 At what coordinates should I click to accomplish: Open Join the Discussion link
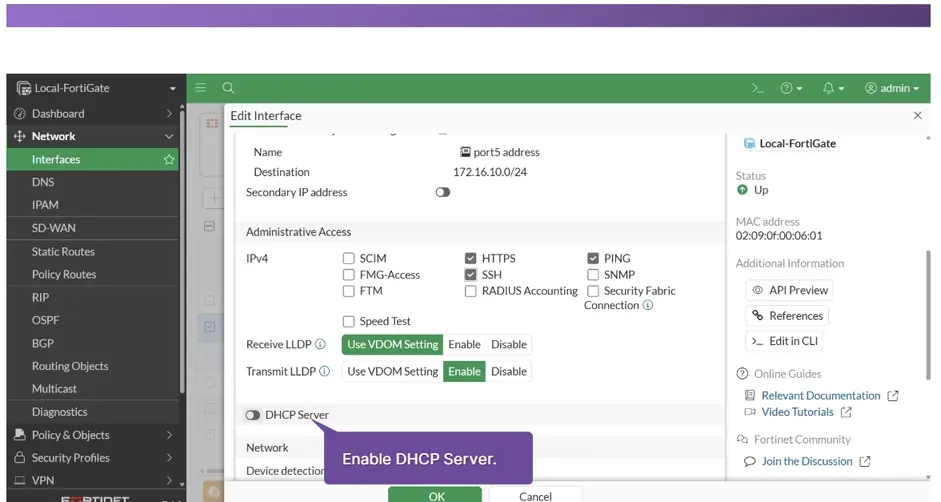[x=807, y=461]
